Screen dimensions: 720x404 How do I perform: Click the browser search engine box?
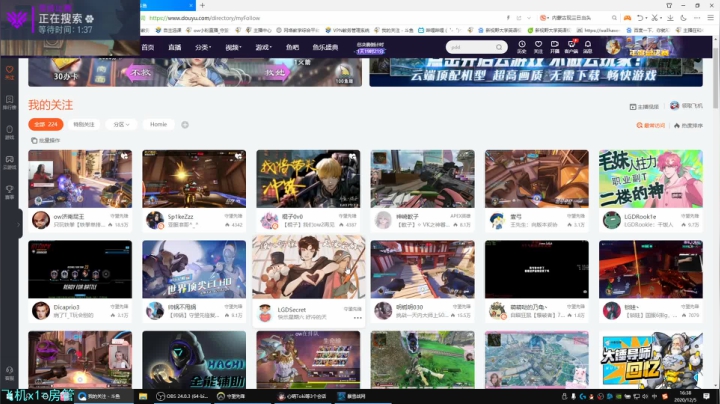(x=579, y=18)
